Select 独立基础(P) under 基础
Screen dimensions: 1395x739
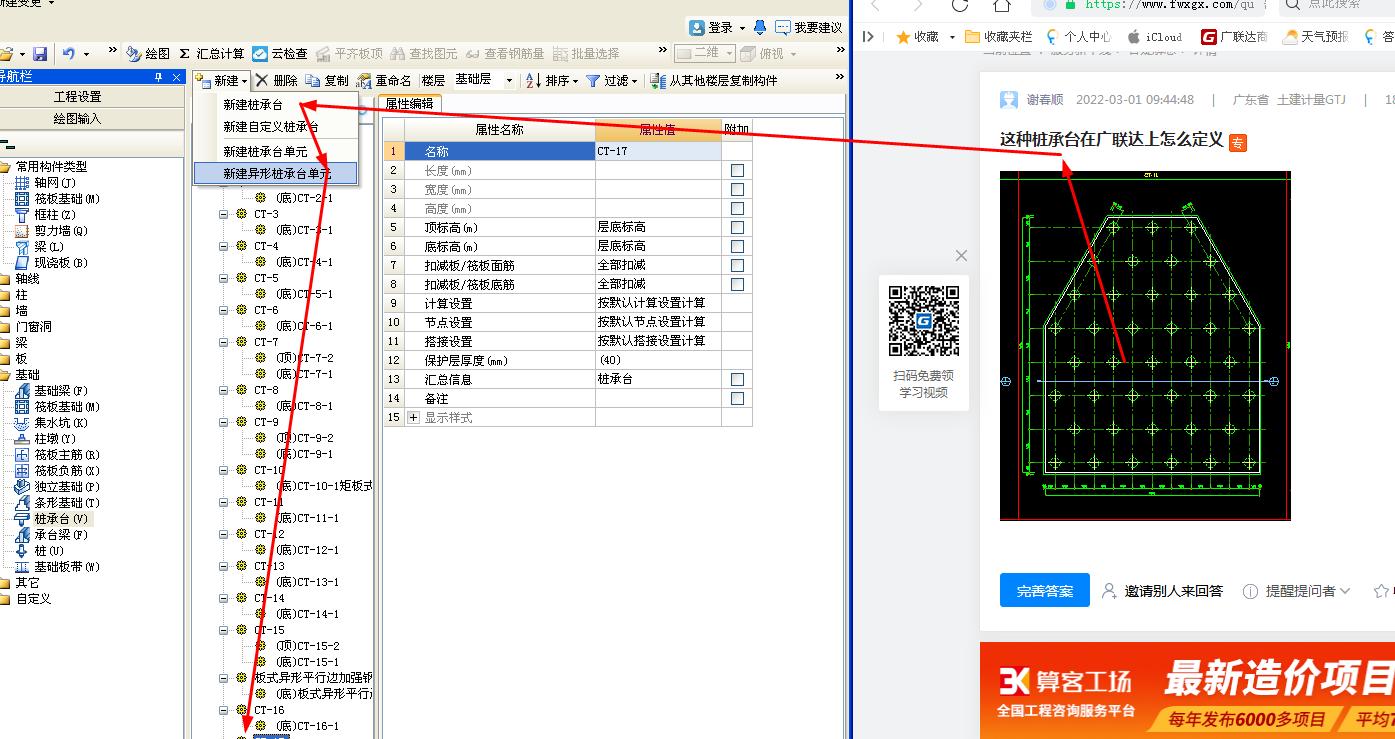pos(58,487)
